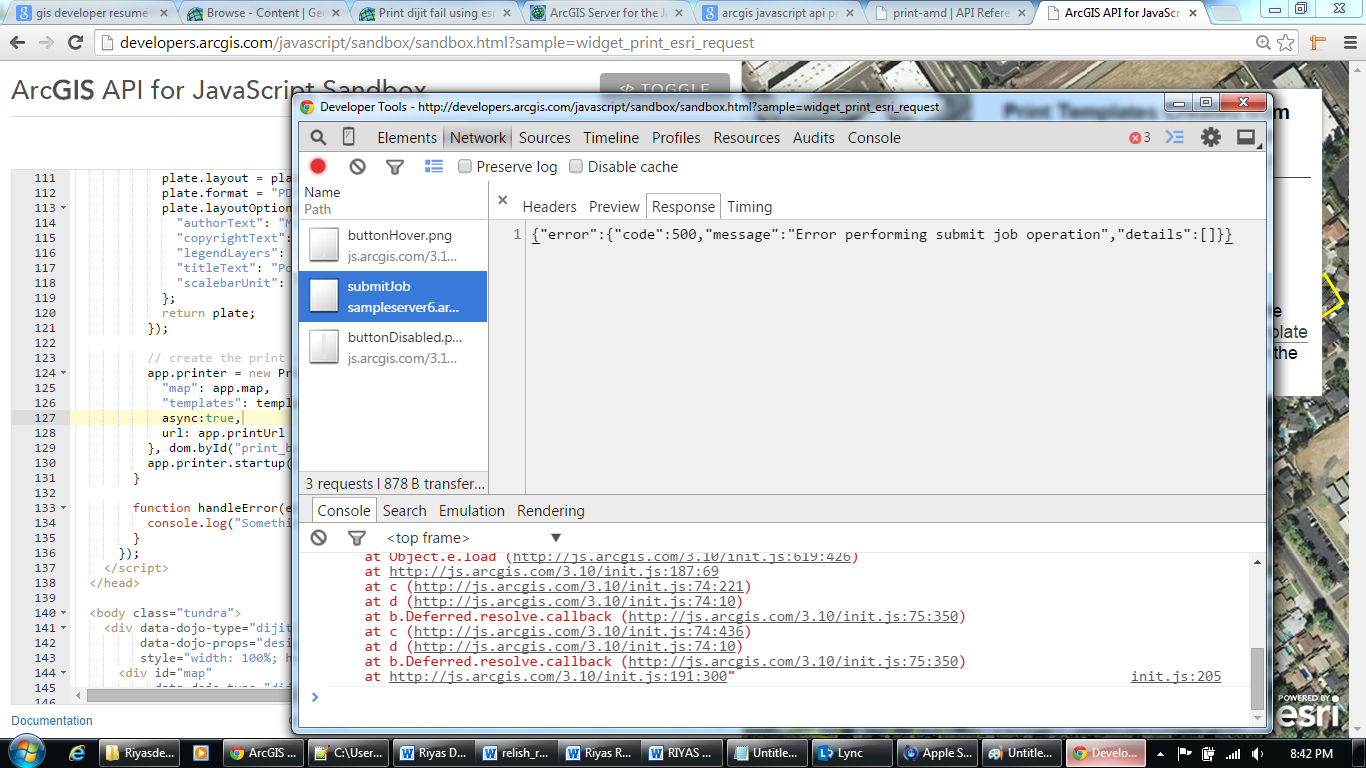Image resolution: width=1366 pixels, height=768 pixels.
Task: Open the Resources panel tab
Action: pos(747,138)
